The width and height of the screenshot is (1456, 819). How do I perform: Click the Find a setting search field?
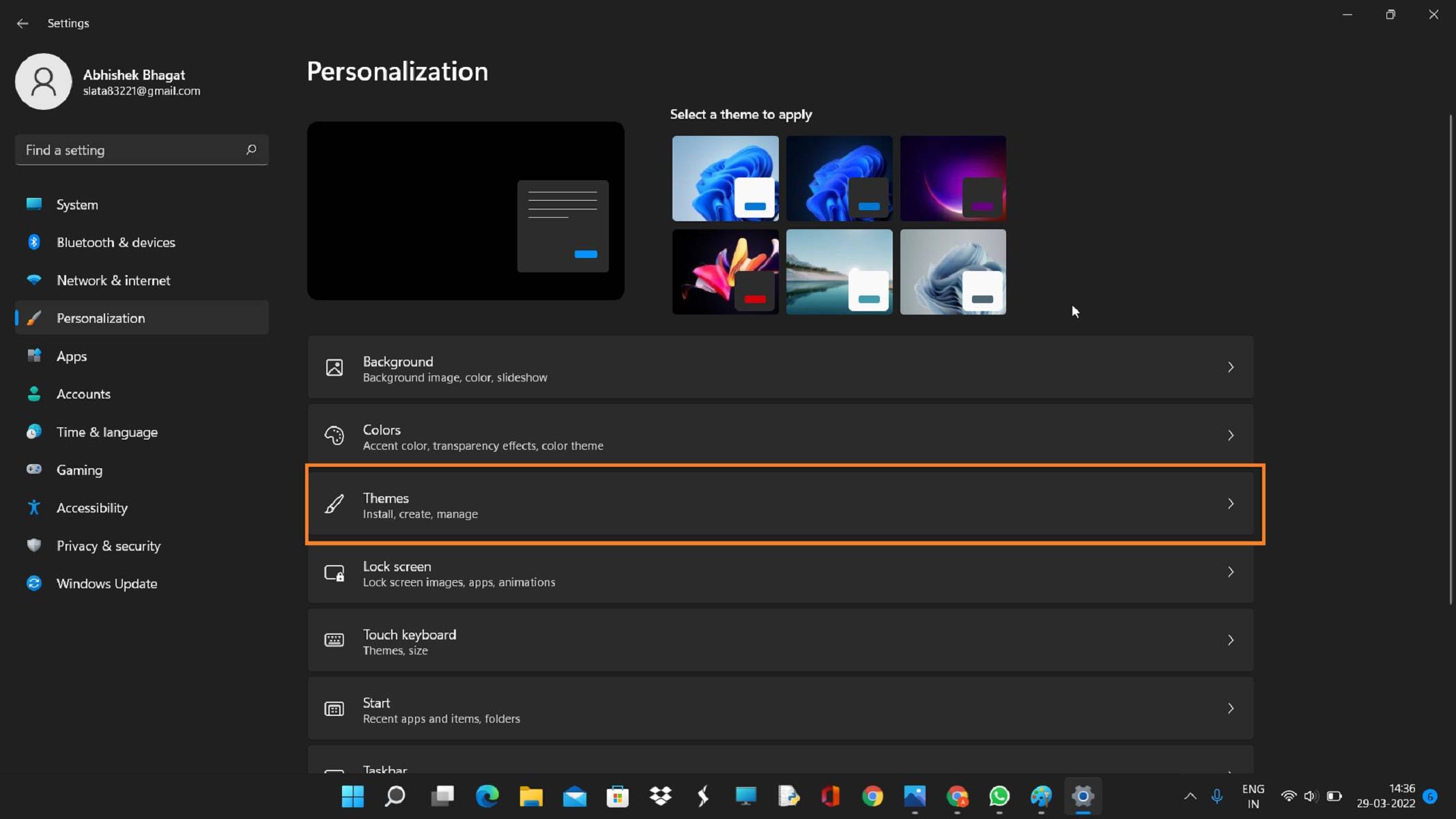(130, 149)
